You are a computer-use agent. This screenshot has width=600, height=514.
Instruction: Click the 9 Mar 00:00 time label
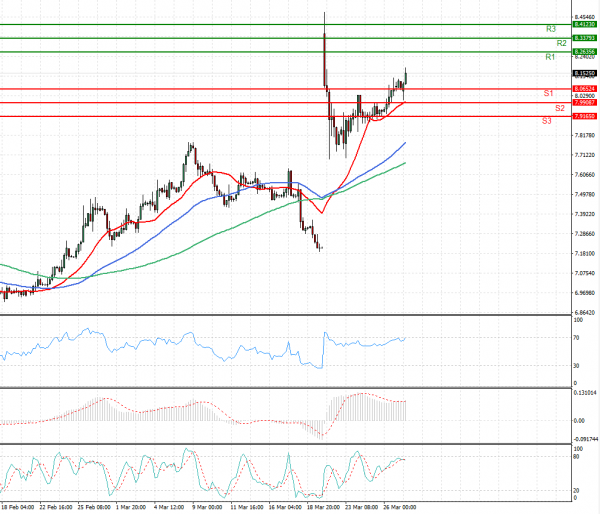[x=207, y=507]
